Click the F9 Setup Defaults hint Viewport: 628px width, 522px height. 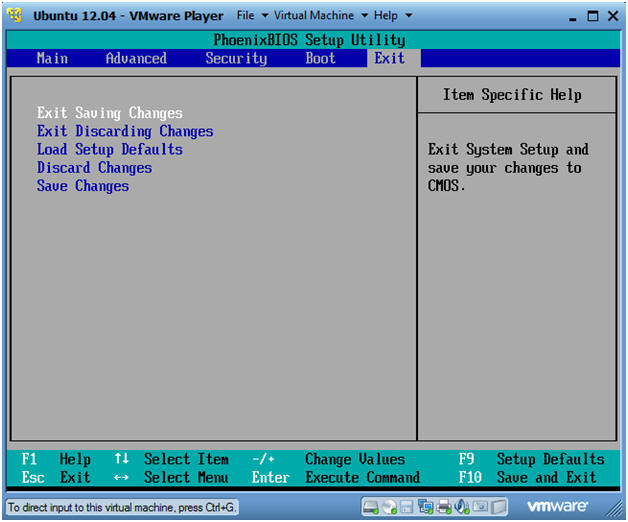[x=531, y=459]
